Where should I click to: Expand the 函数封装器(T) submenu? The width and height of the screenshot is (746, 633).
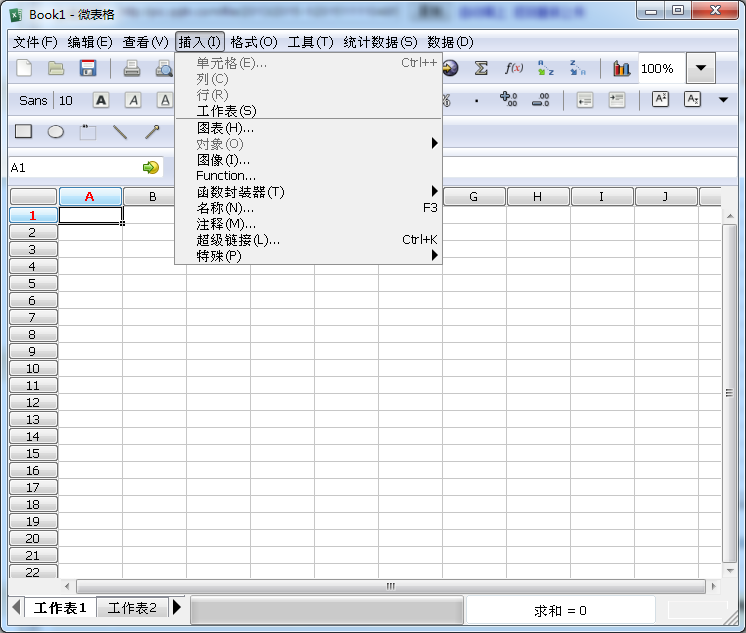(x=240, y=192)
